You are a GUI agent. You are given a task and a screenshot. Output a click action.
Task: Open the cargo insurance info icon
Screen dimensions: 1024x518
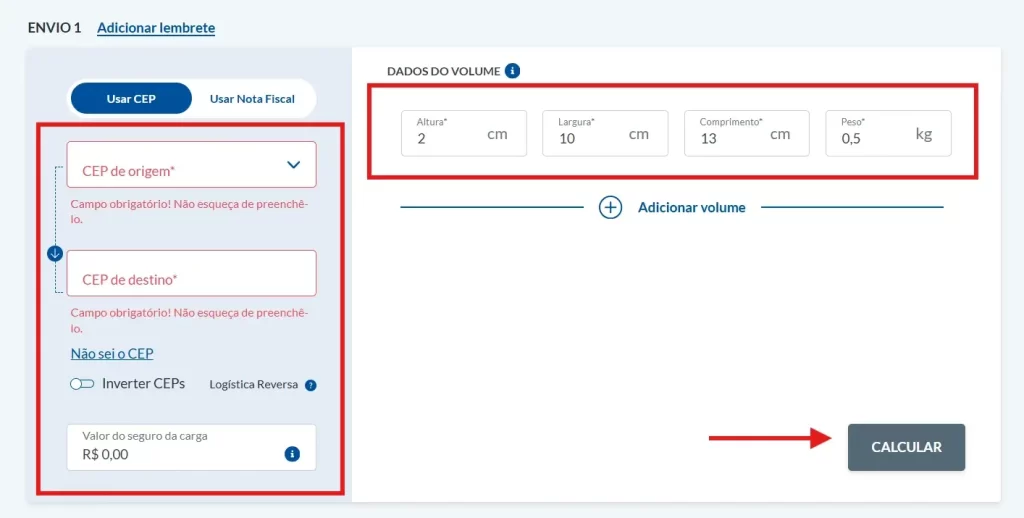click(x=292, y=454)
